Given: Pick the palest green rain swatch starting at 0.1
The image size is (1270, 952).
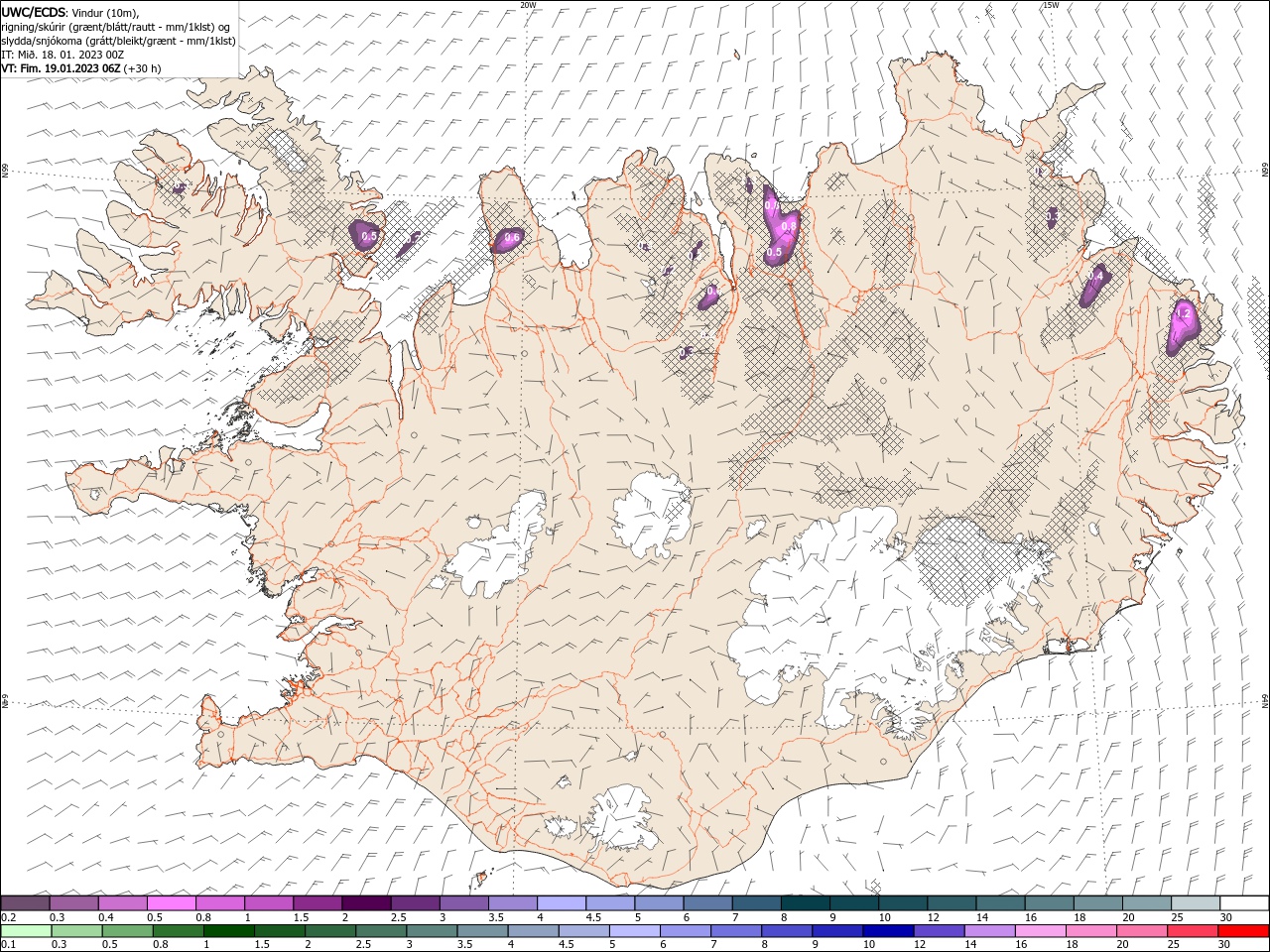Looking at the screenshot, I should [27, 930].
